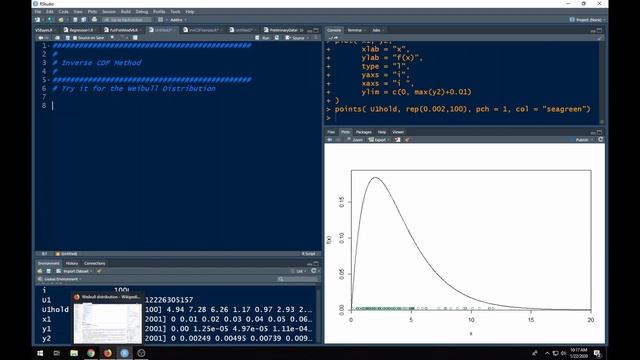Click the editor save document icon
Screen dimensions: 640x360
coord(68,38)
